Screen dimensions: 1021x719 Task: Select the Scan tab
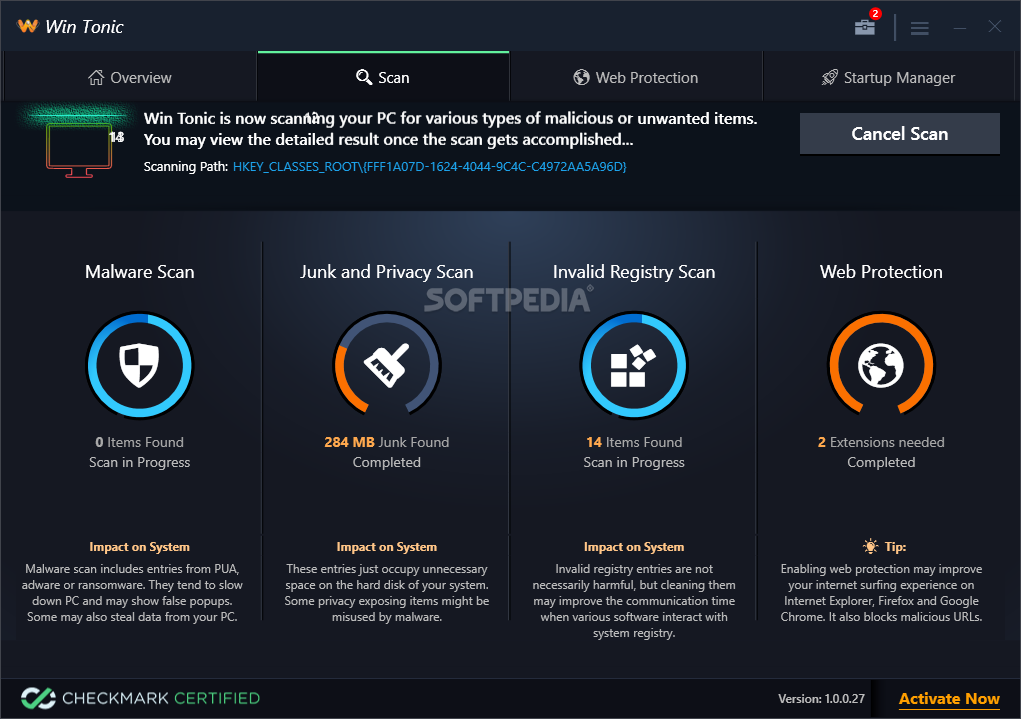383,78
